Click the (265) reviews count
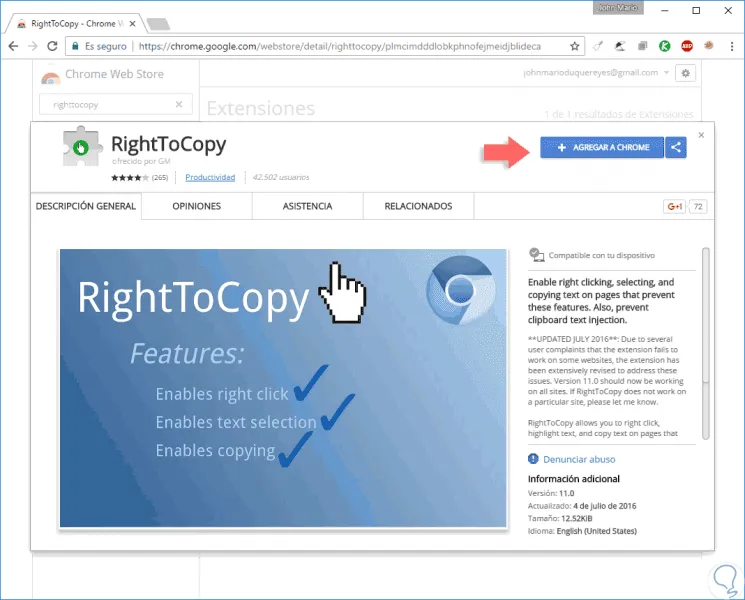This screenshot has width=745, height=600. tap(160, 178)
